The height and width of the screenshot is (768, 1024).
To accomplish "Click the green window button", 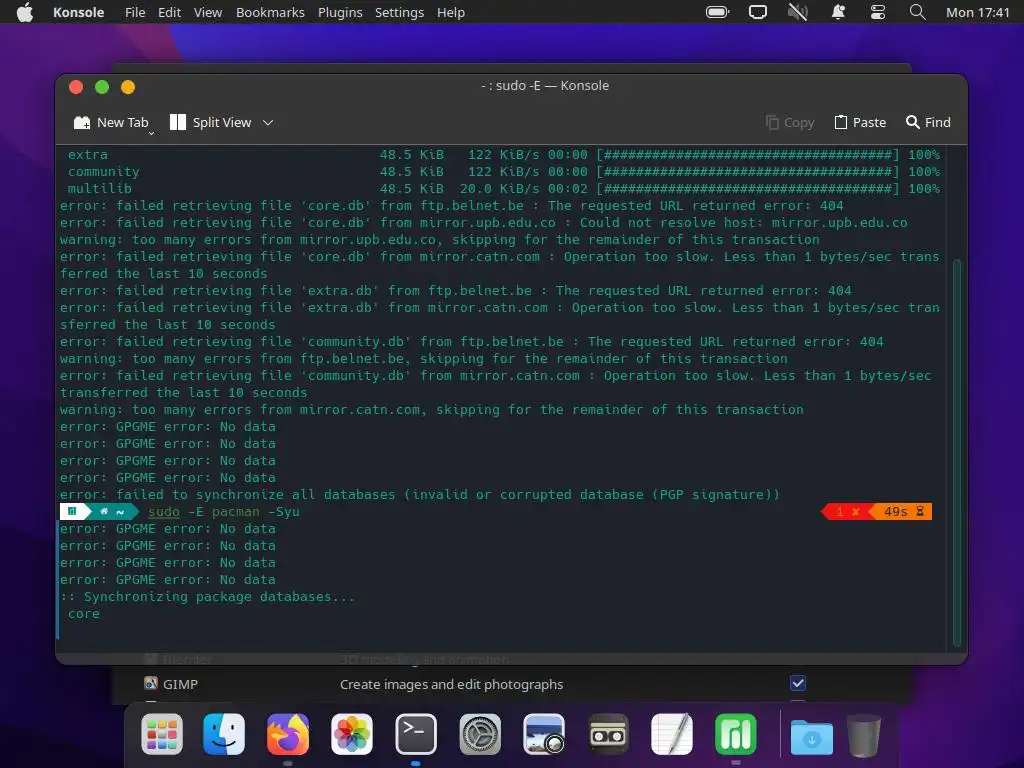I will (102, 87).
